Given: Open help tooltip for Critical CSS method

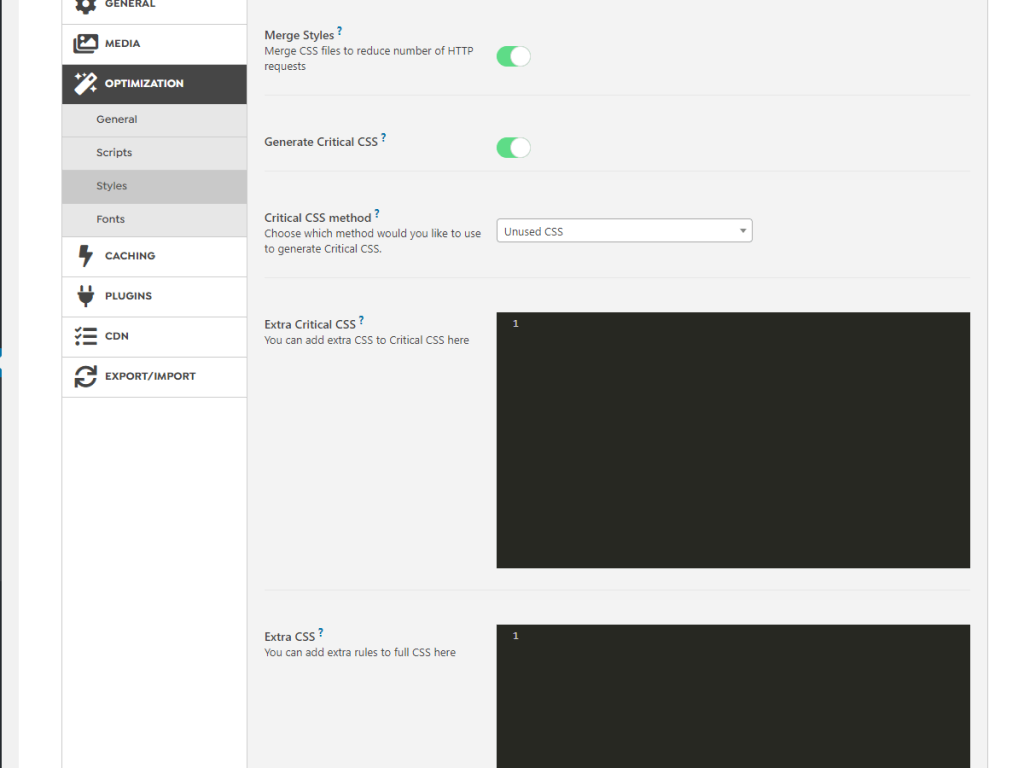Looking at the screenshot, I should tap(377, 214).
